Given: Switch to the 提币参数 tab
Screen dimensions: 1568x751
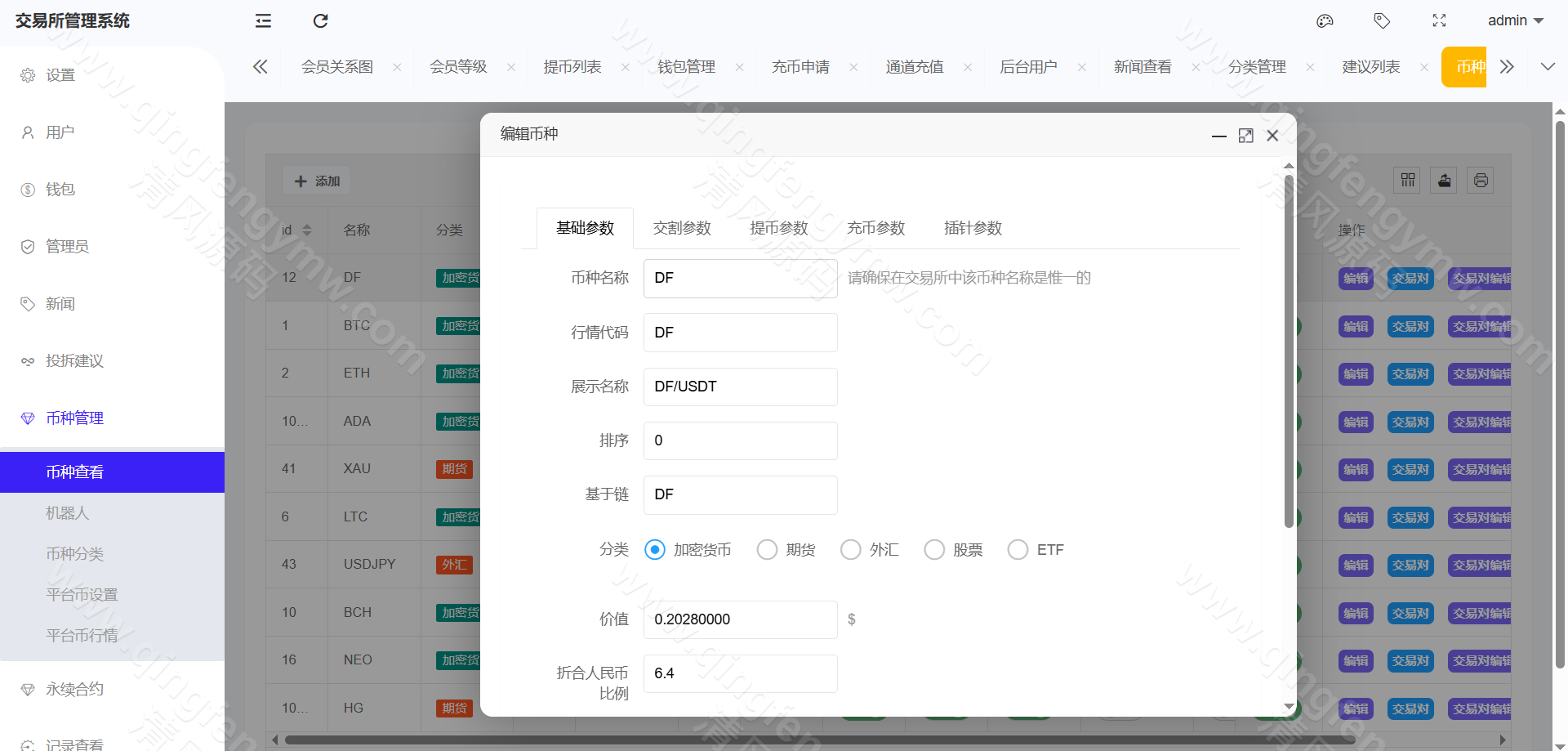Looking at the screenshot, I should click(777, 228).
